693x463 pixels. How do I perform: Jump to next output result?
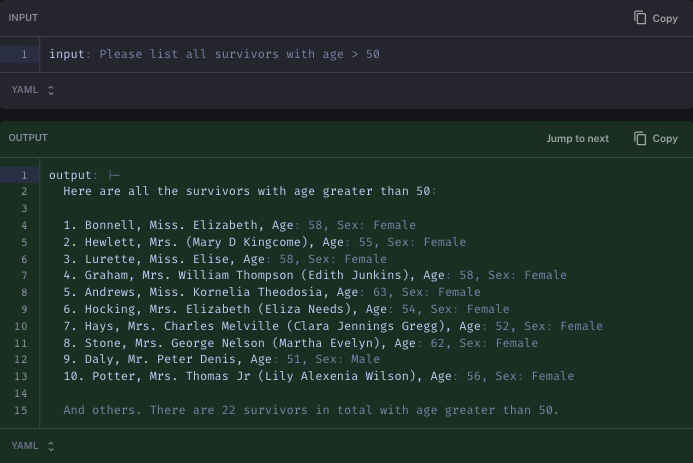click(577, 138)
